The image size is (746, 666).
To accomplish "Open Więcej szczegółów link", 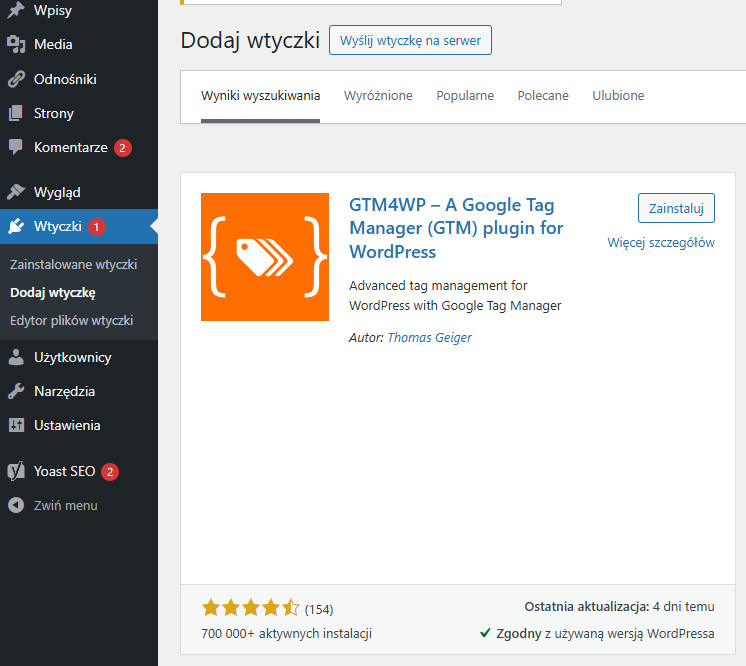I will (x=661, y=243).
